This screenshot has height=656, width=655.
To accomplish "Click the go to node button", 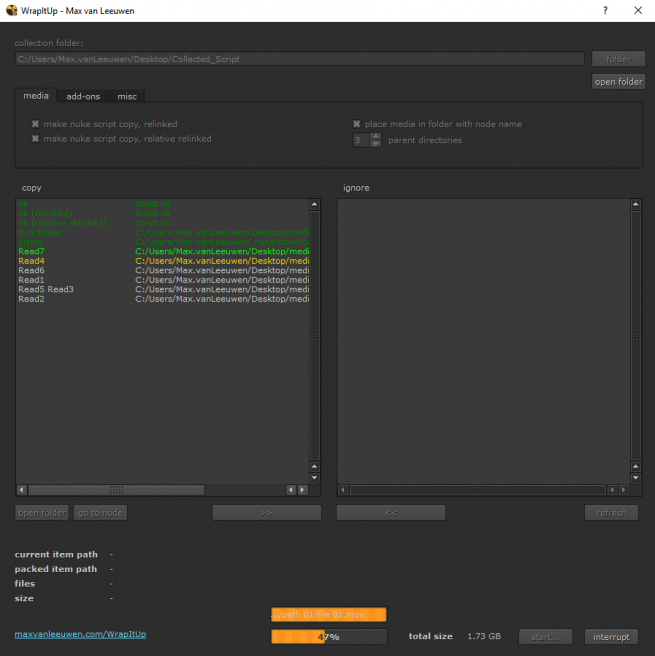I will click(x=100, y=512).
